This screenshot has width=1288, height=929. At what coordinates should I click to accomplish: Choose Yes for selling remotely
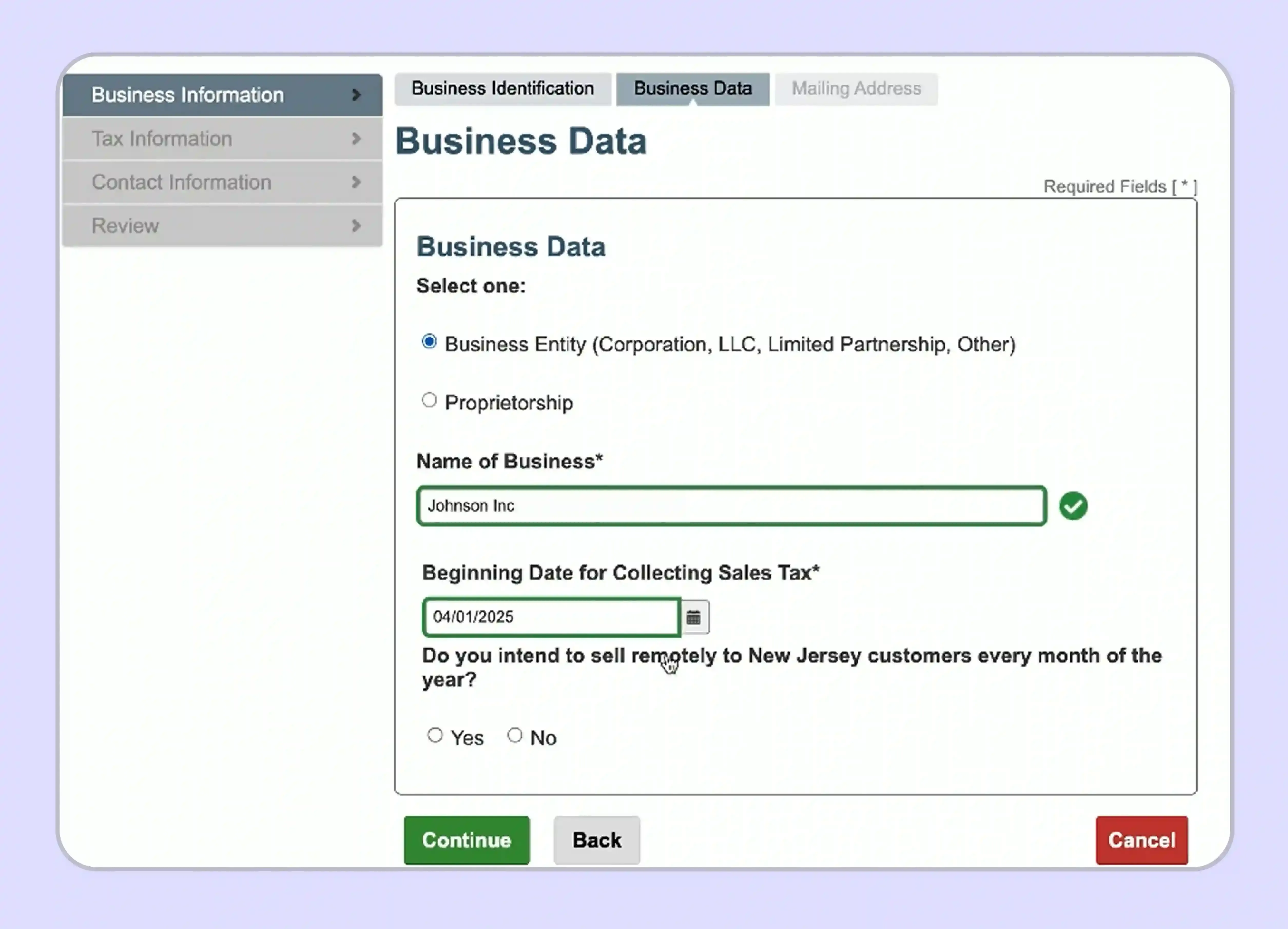click(x=435, y=735)
